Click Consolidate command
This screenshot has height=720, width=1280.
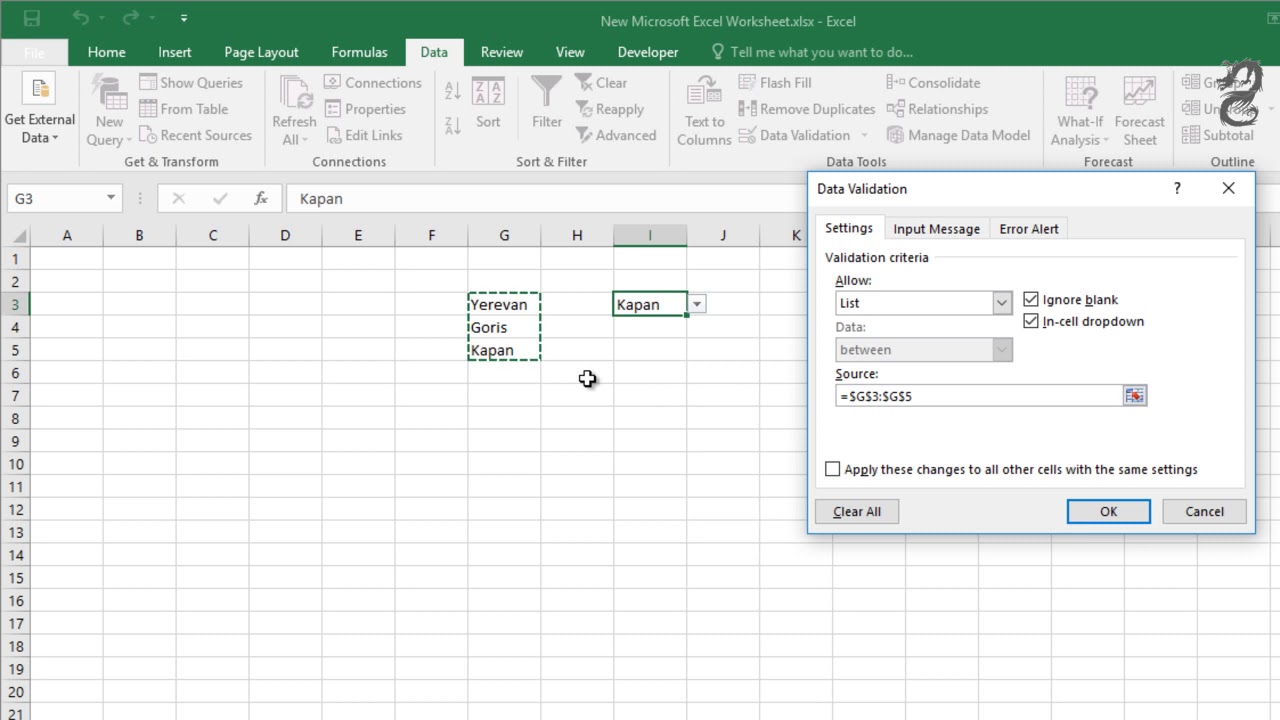click(x=933, y=83)
